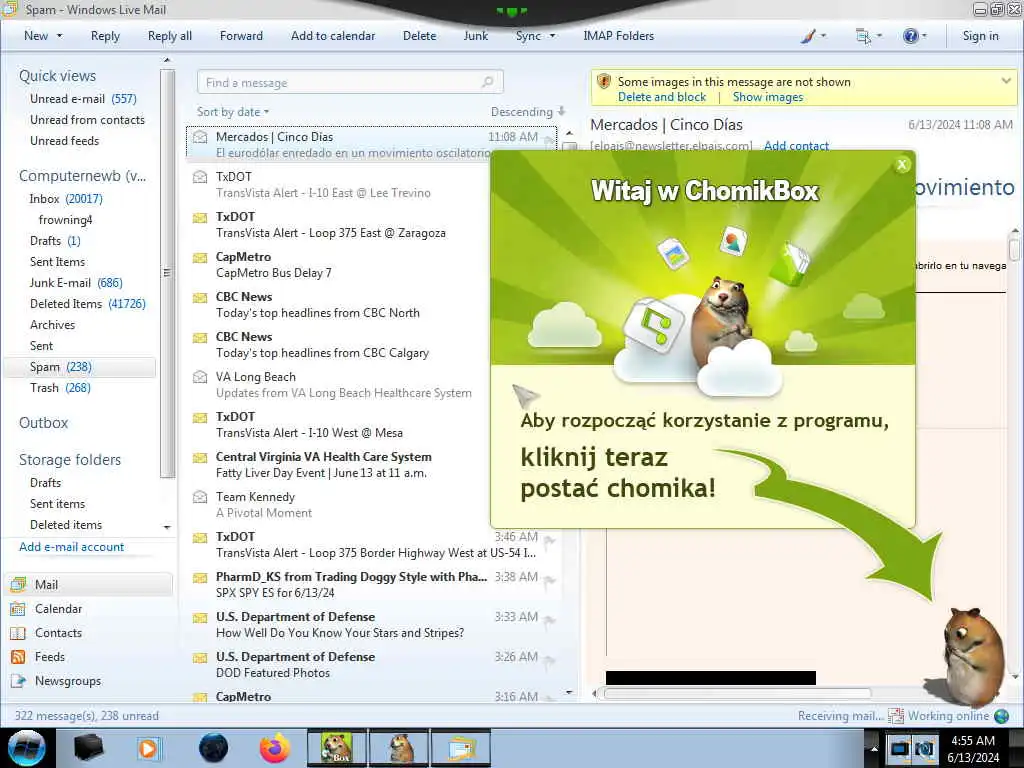Flag the DOD Featured Photos message
The width and height of the screenshot is (1024, 768).
click(x=550, y=661)
